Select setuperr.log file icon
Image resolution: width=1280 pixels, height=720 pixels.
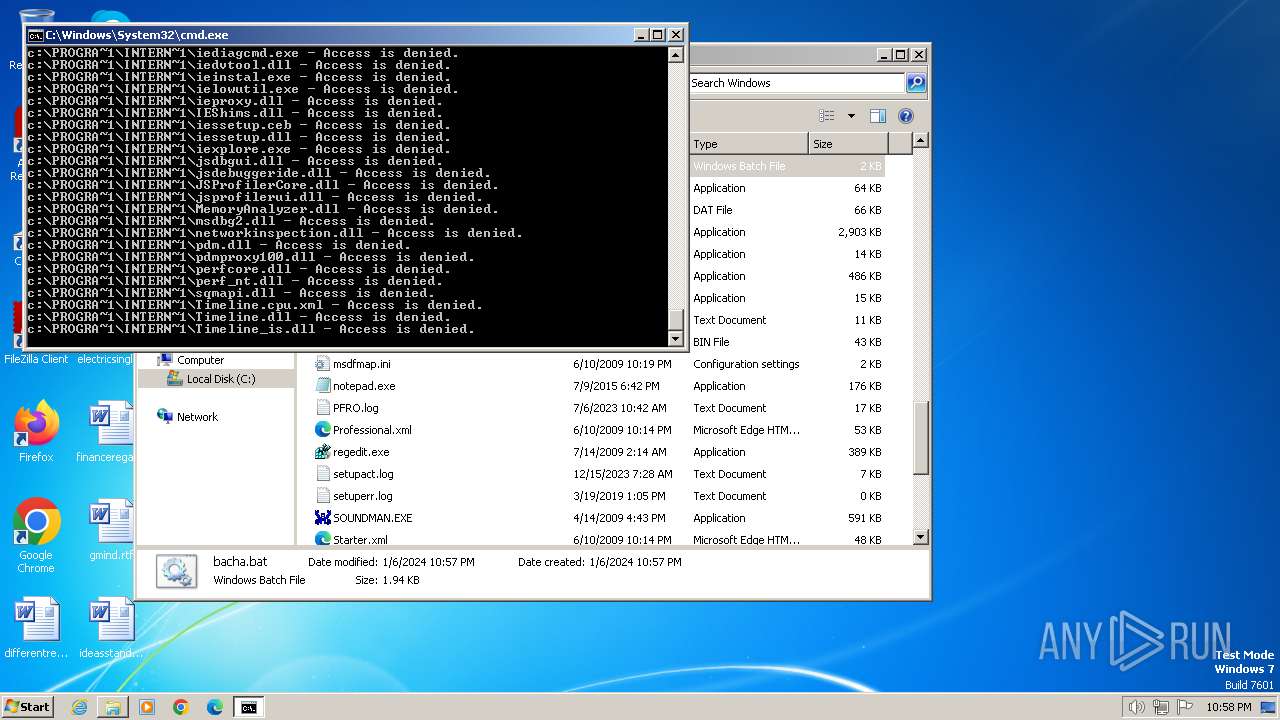[322, 496]
